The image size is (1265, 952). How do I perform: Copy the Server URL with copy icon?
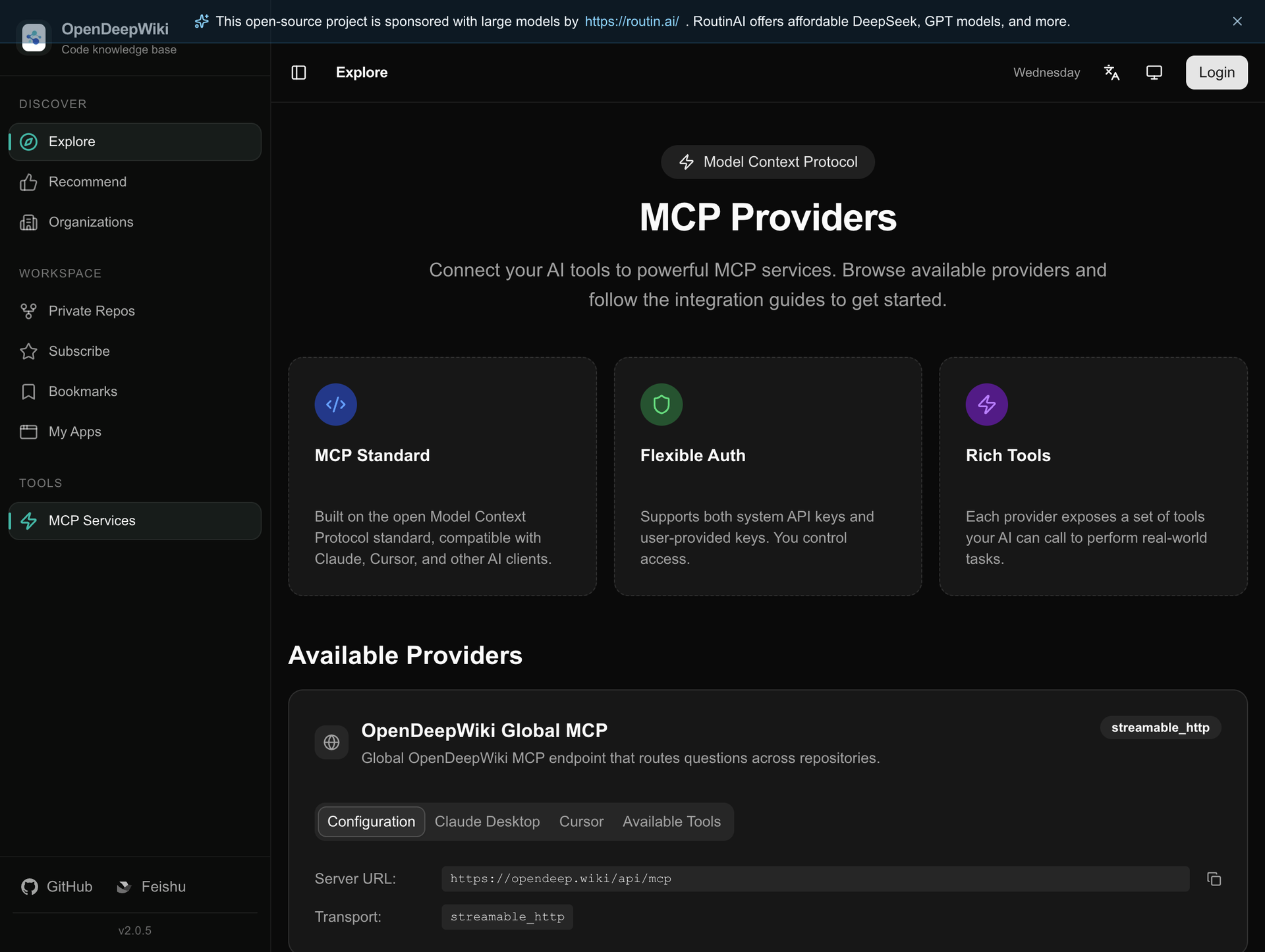[1214, 879]
